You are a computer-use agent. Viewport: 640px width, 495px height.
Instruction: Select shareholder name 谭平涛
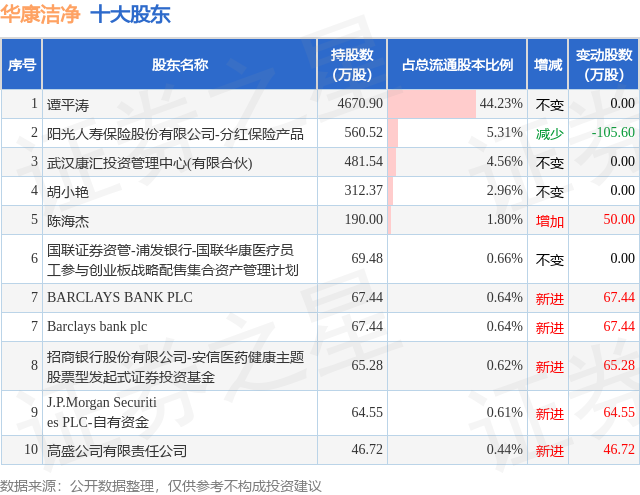pyautogui.click(x=68, y=105)
